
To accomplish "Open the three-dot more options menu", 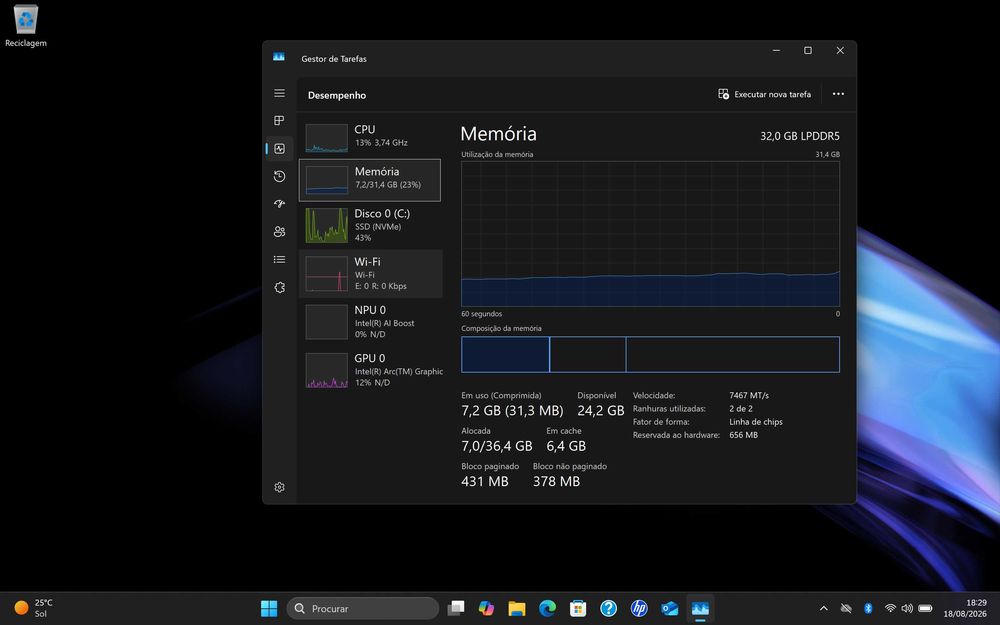I will pos(838,94).
